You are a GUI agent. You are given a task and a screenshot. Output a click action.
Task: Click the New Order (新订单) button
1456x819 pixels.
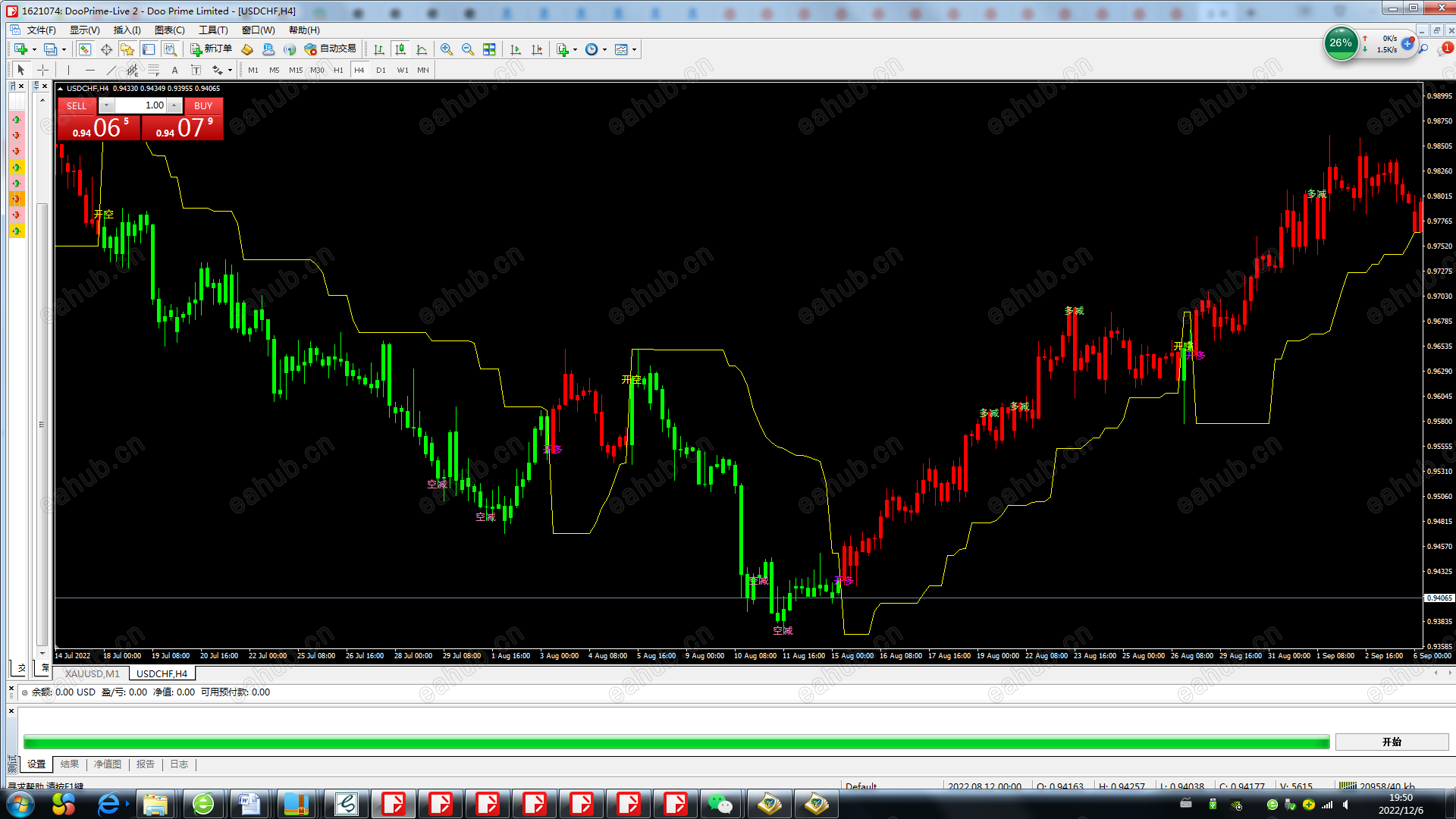[x=211, y=49]
